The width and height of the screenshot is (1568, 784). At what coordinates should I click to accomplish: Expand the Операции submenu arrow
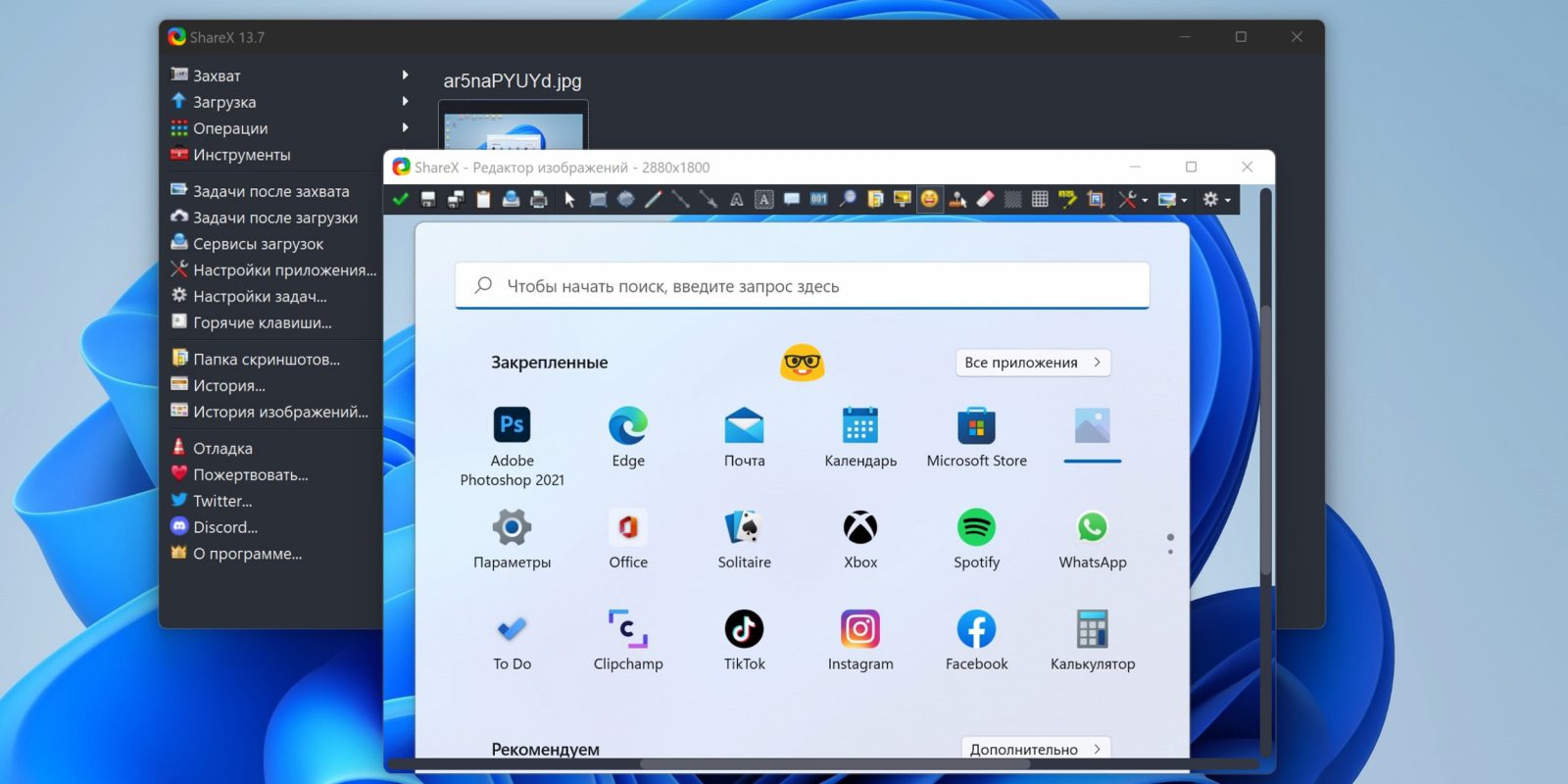tap(405, 127)
